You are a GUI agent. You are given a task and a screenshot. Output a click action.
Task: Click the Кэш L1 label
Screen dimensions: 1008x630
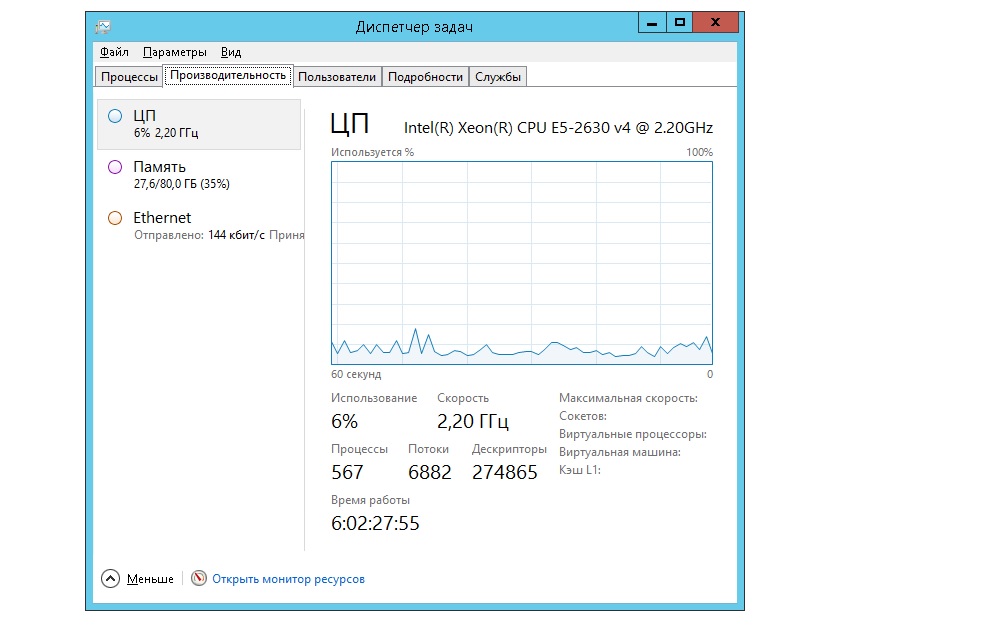[x=580, y=470]
